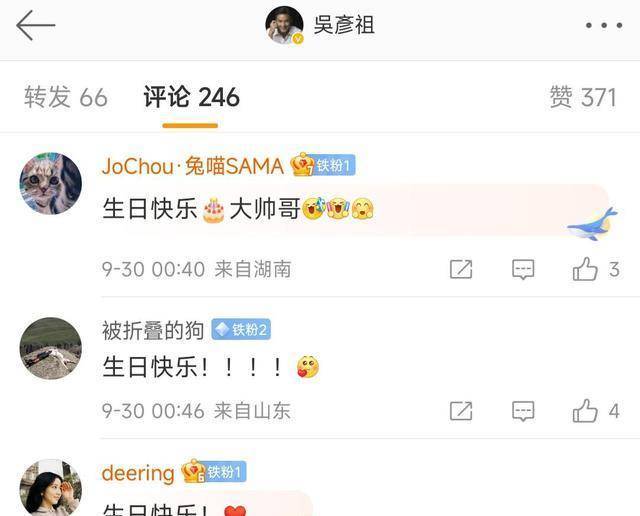Open the three-dot more options menu
The height and width of the screenshot is (516, 640).
[x=604, y=25]
